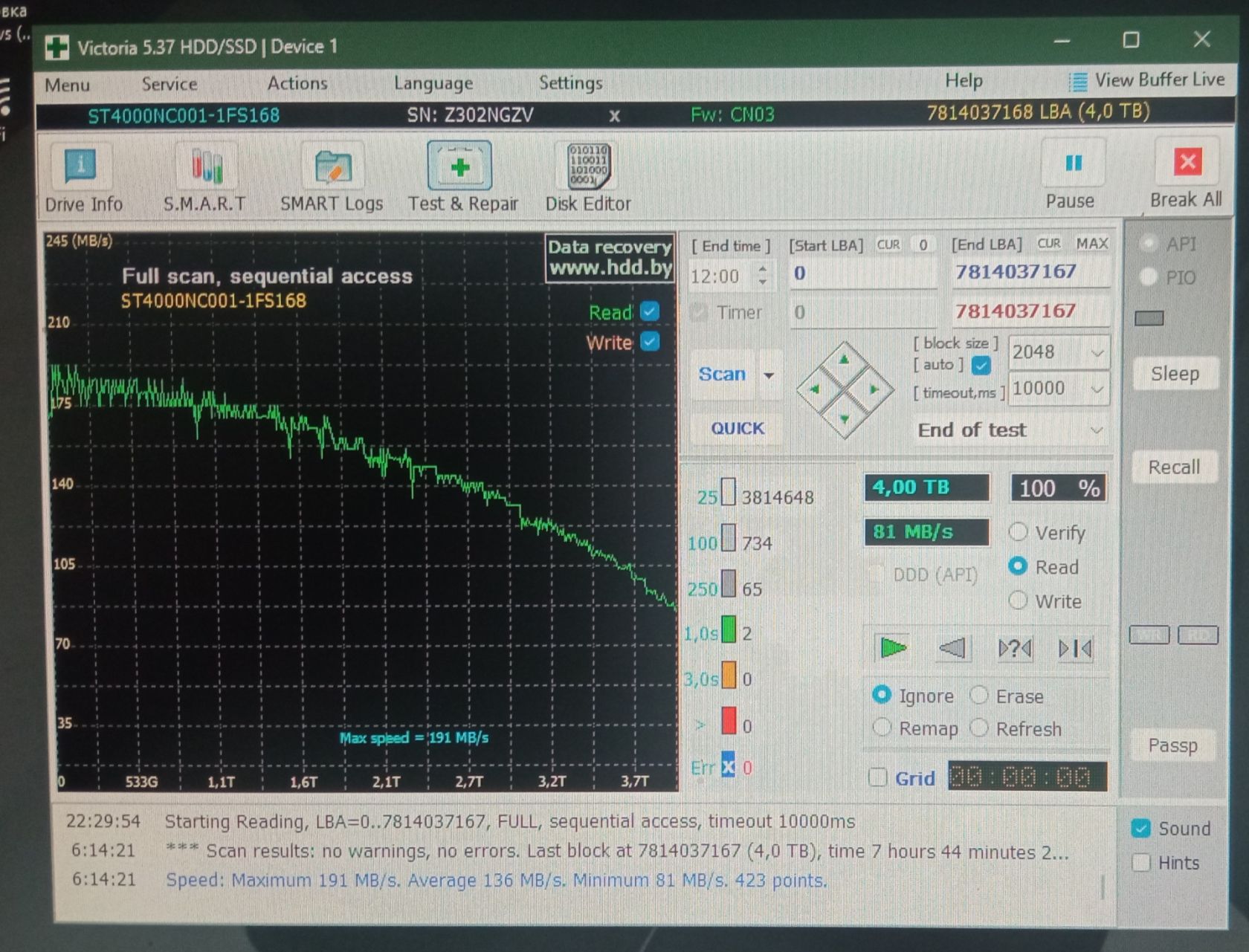Image resolution: width=1249 pixels, height=952 pixels.
Task: Open the Disk Editor icon
Action: (588, 166)
